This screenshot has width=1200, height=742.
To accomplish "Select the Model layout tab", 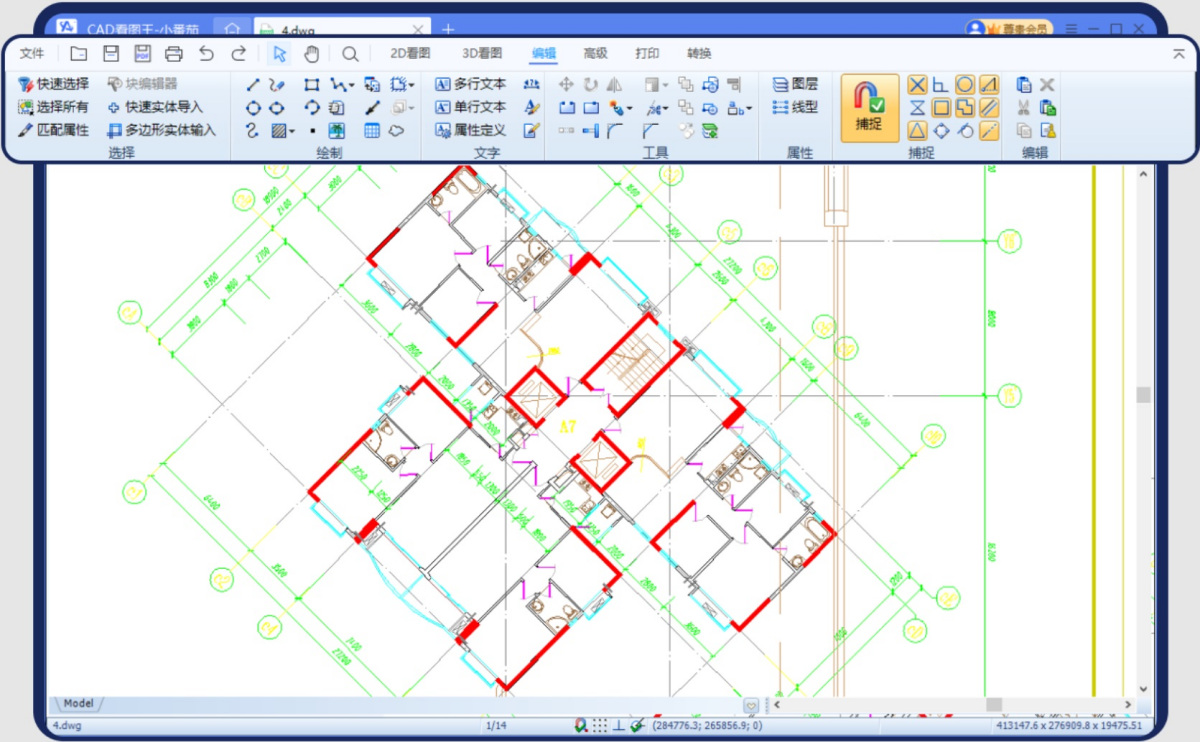I will pyautogui.click(x=78, y=704).
